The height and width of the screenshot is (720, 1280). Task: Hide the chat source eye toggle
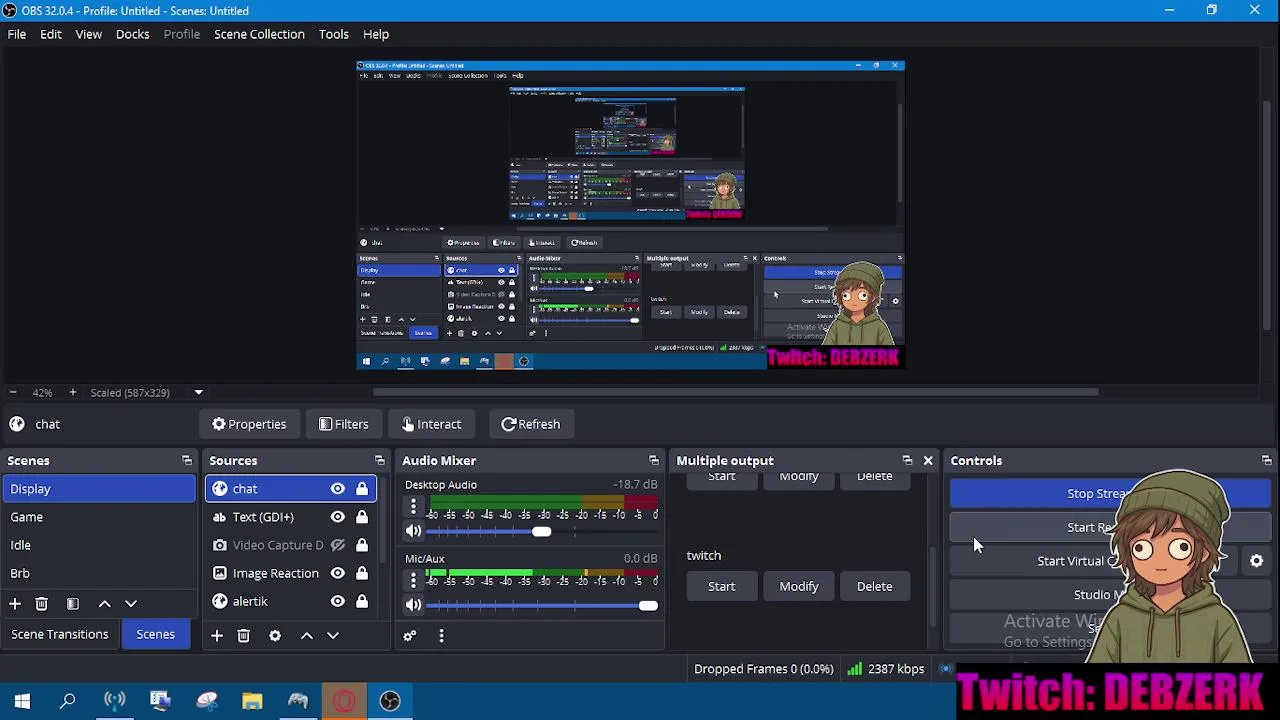338,489
